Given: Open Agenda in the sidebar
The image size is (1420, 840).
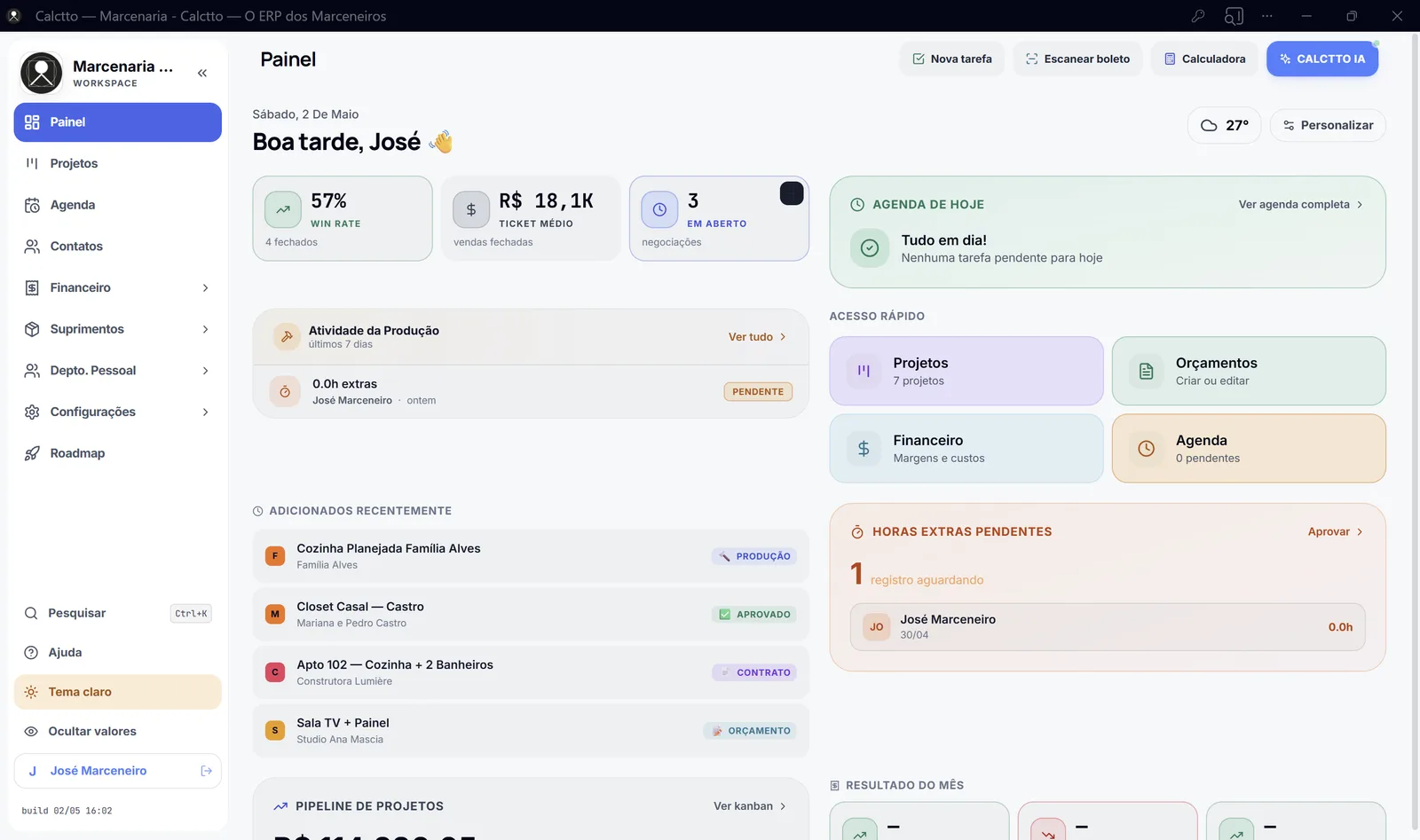Looking at the screenshot, I should (118, 205).
